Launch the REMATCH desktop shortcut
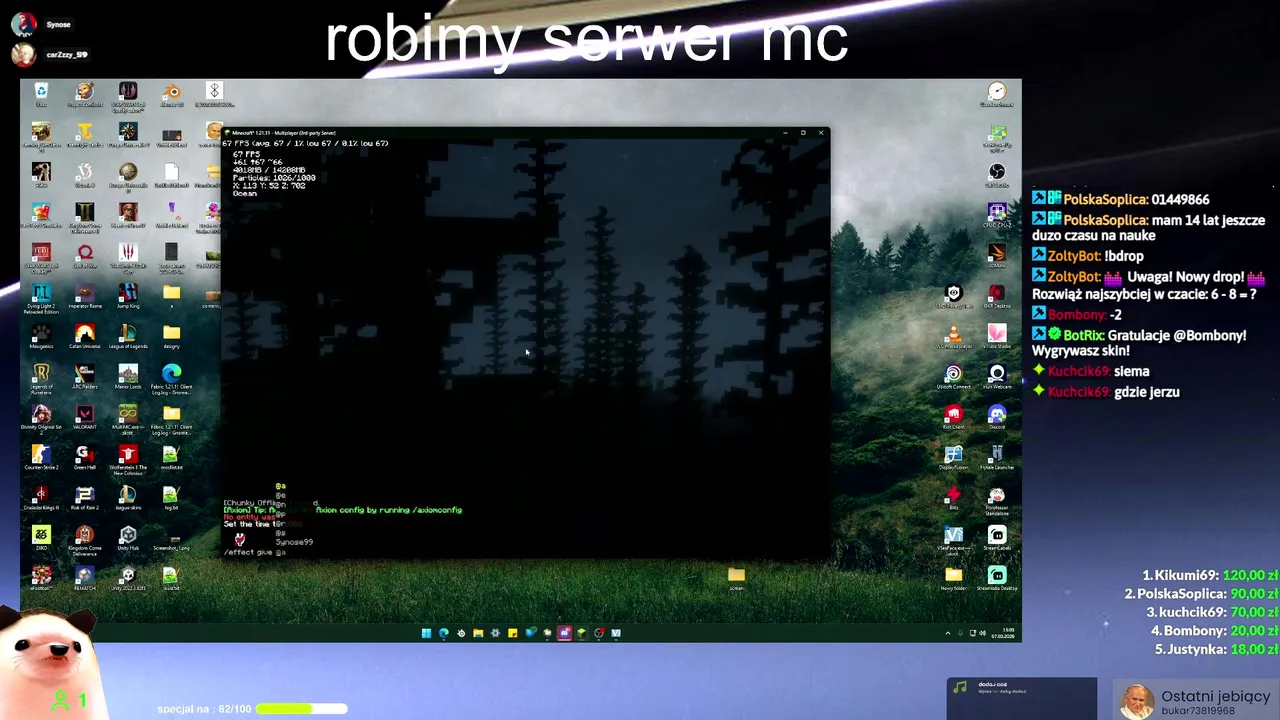The height and width of the screenshot is (720, 1280). click(x=85, y=579)
